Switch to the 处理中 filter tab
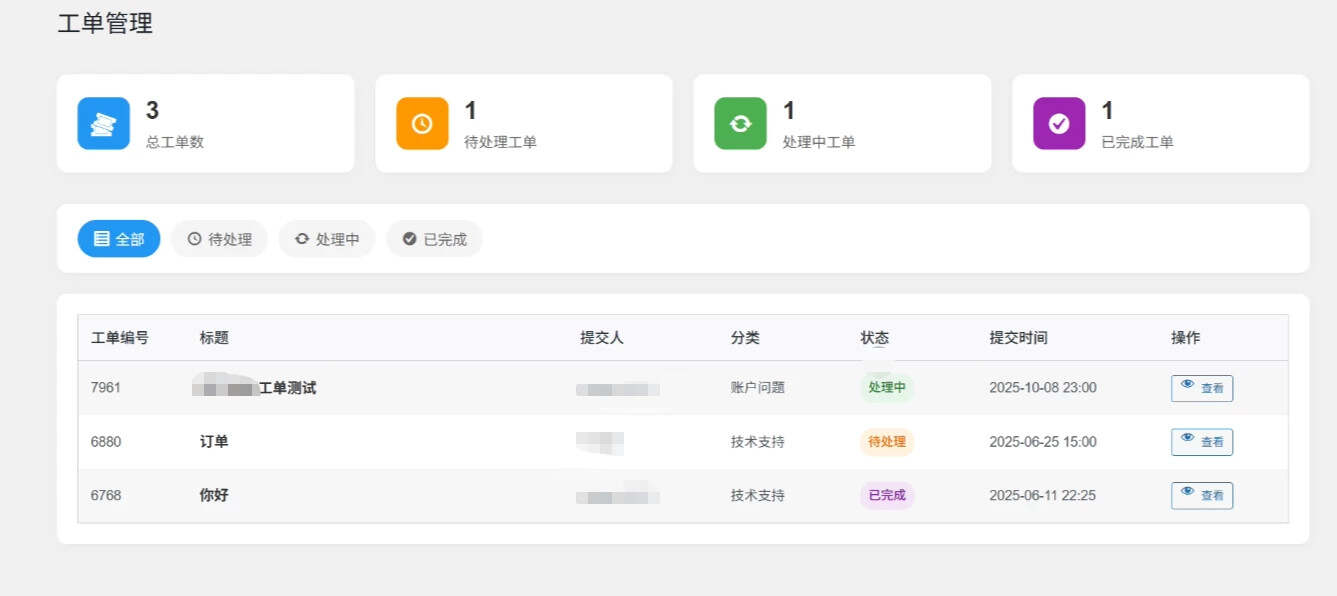The width and height of the screenshot is (1337, 596). click(327, 239)
